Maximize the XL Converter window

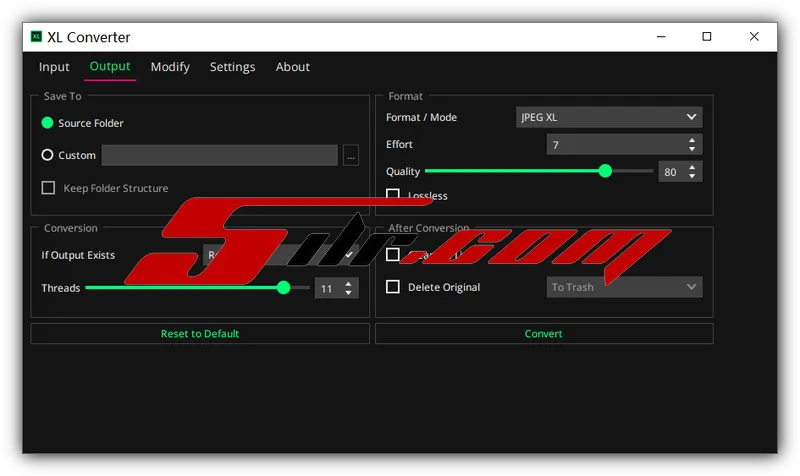[x=707, y=37]
